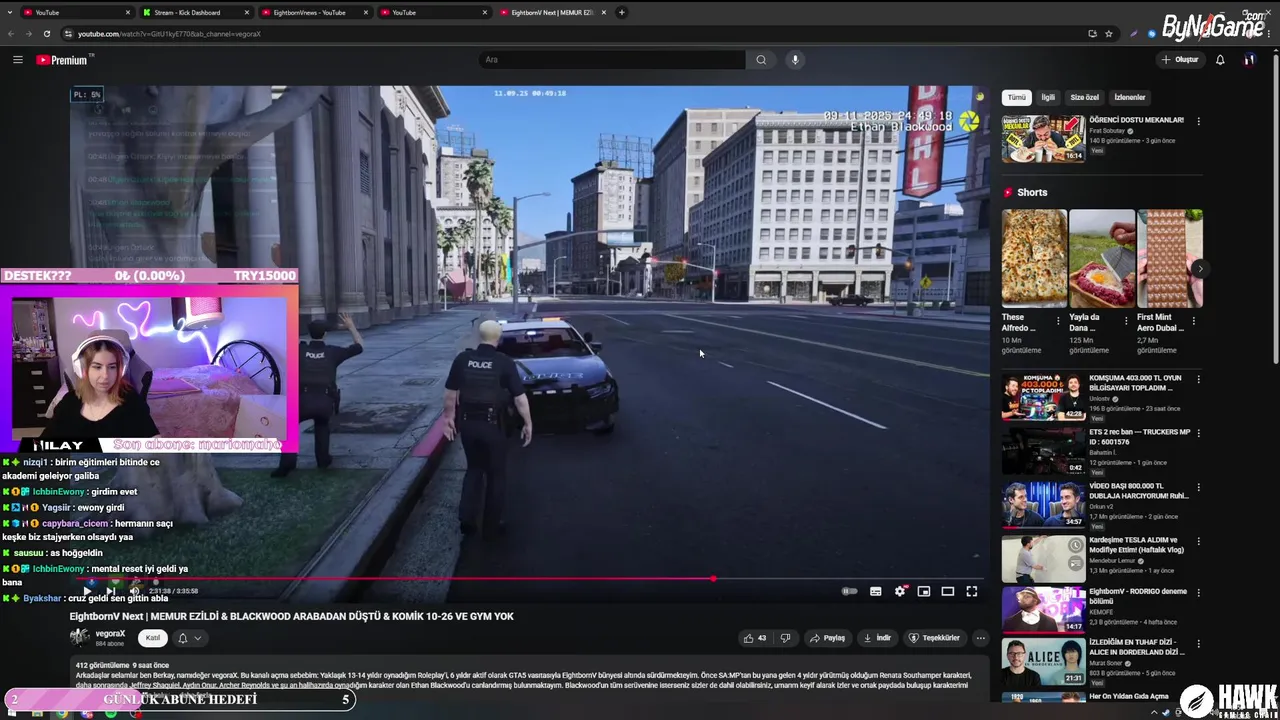This screenshot has width=1280, height=720.
Task: Select the İlgili filter chip
Action: 1048,97
